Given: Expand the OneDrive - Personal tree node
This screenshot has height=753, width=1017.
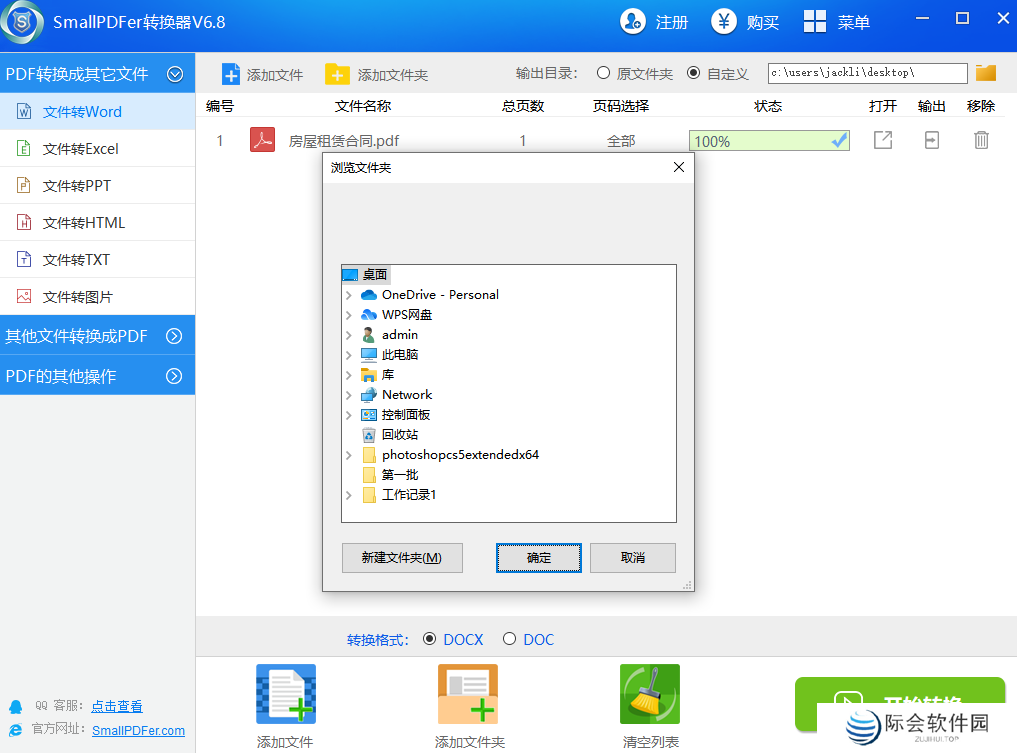Looking at the screenshot, I should pyautogui.click(x=348, y=295).
